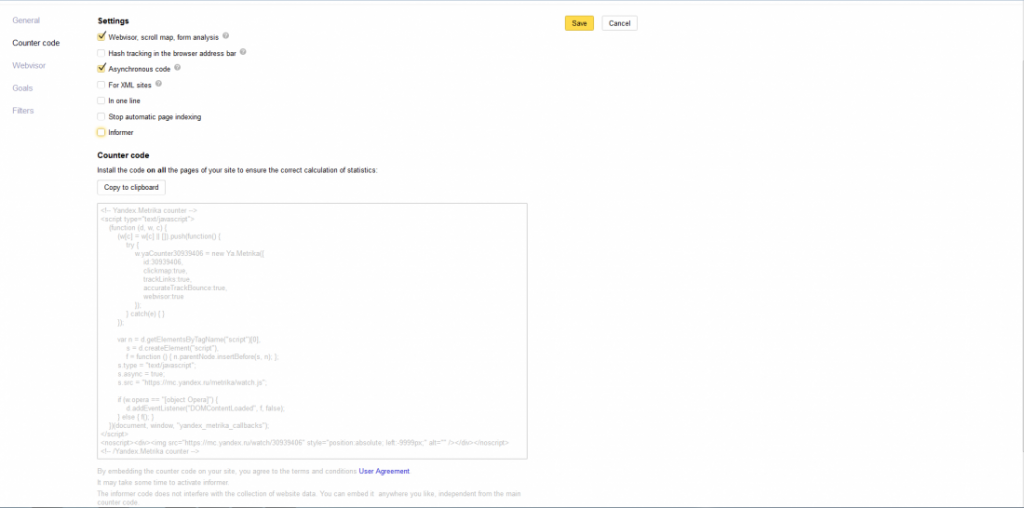Open help icon next to Webvisor, scroll map option
Viewport: 1024px width, 508px height.
point(226,36)
